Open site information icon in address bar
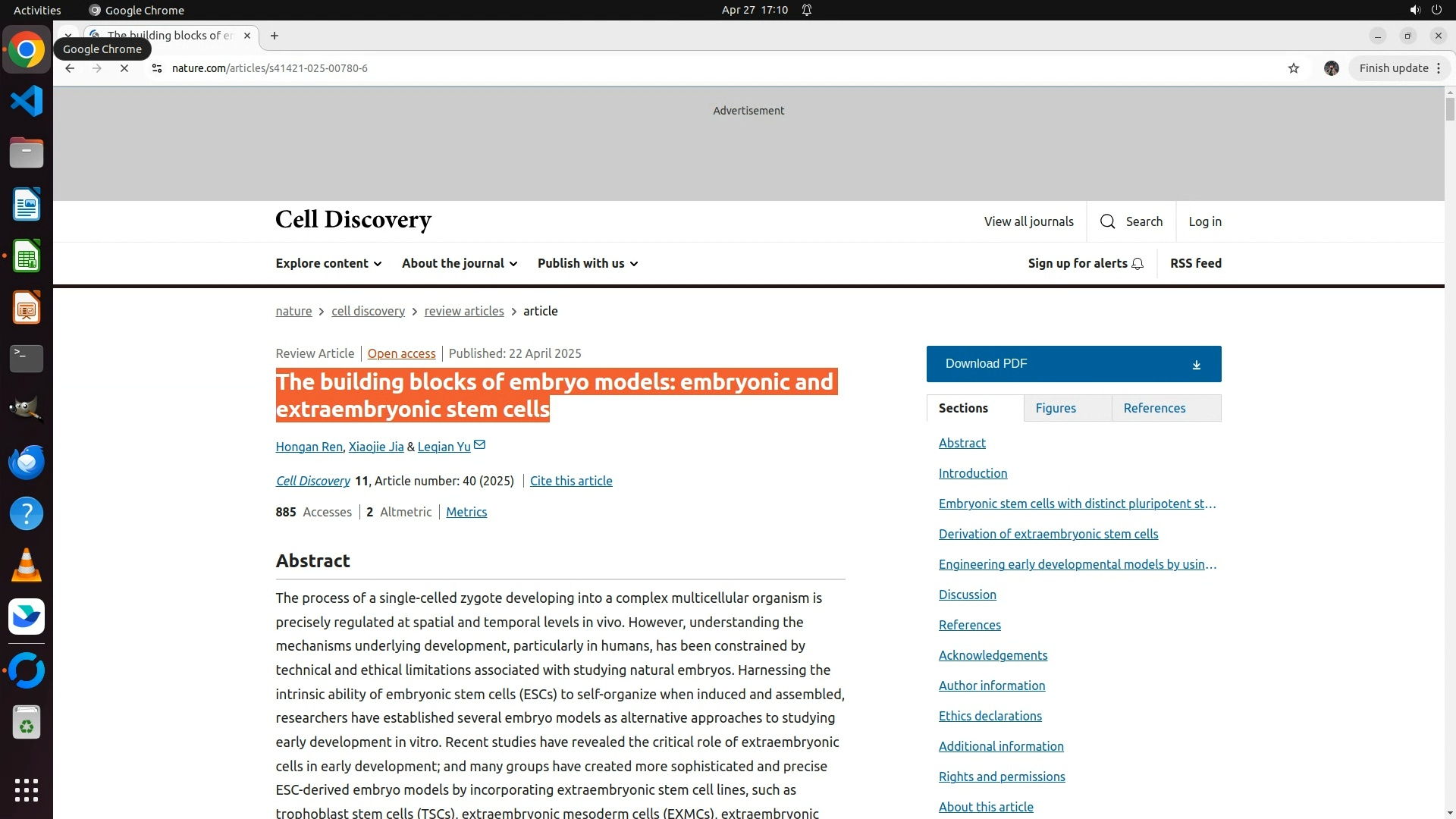 [157, 68]
